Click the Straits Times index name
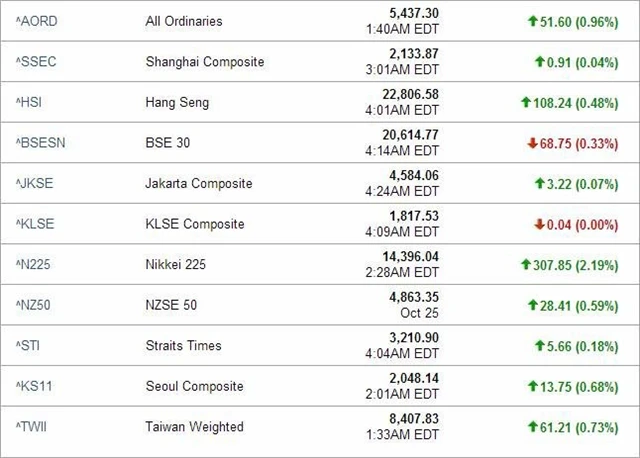Image resolution: width=640 pixels, height=458 pixels. 183,346
